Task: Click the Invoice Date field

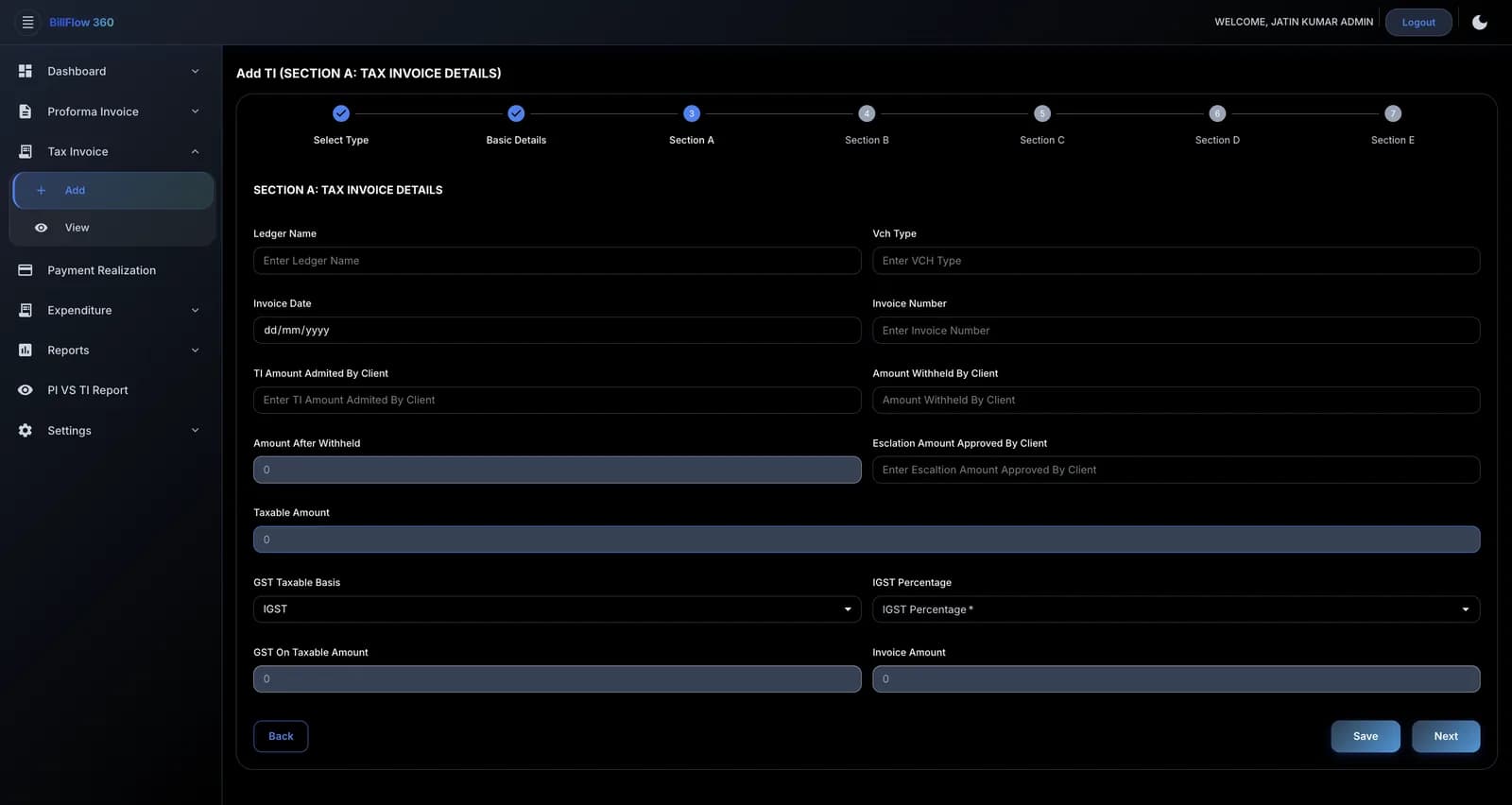Action: 557,331
